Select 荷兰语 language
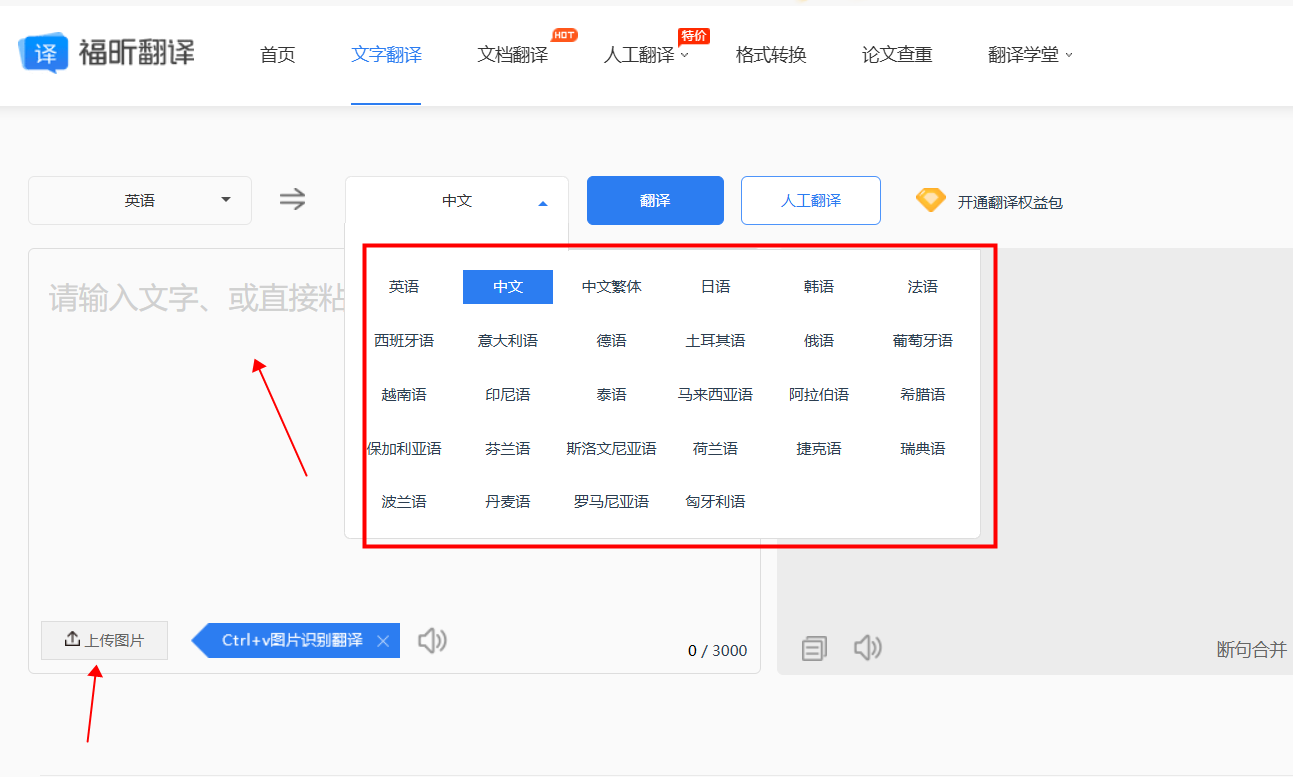The width and height of the screenshot is (1293, 777). (715, 449)
